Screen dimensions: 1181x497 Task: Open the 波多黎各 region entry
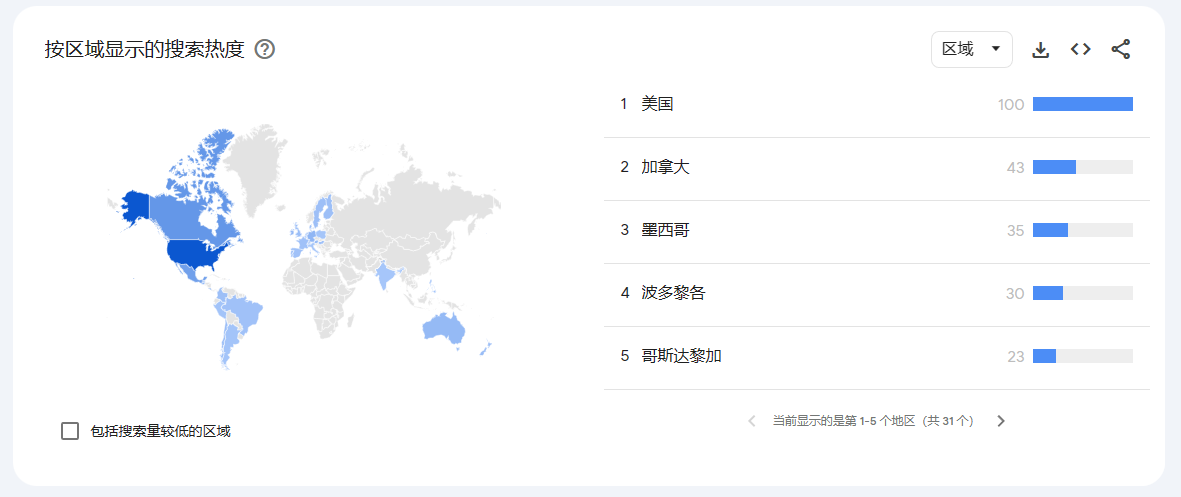(x=877, y=294)
